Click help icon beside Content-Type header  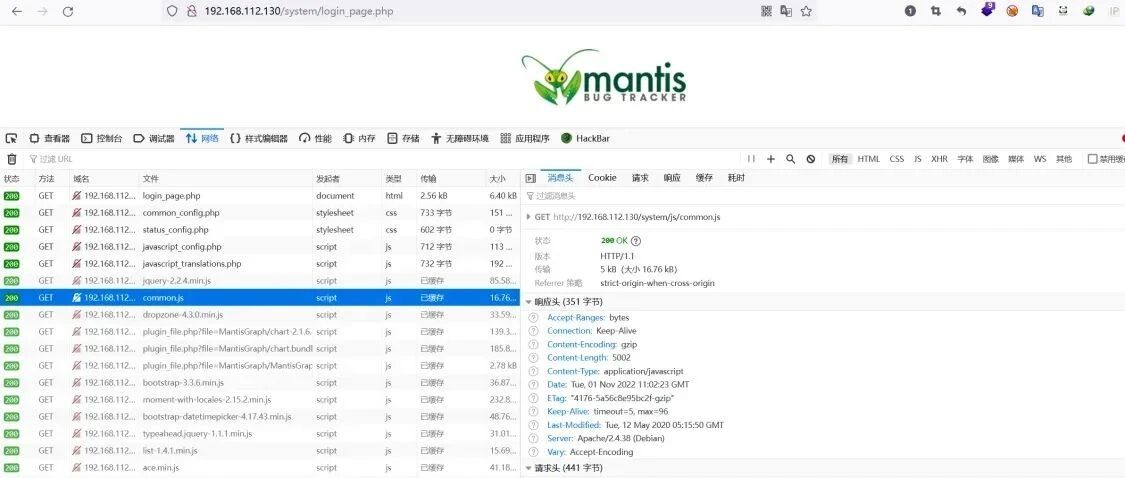pos(533,372)
